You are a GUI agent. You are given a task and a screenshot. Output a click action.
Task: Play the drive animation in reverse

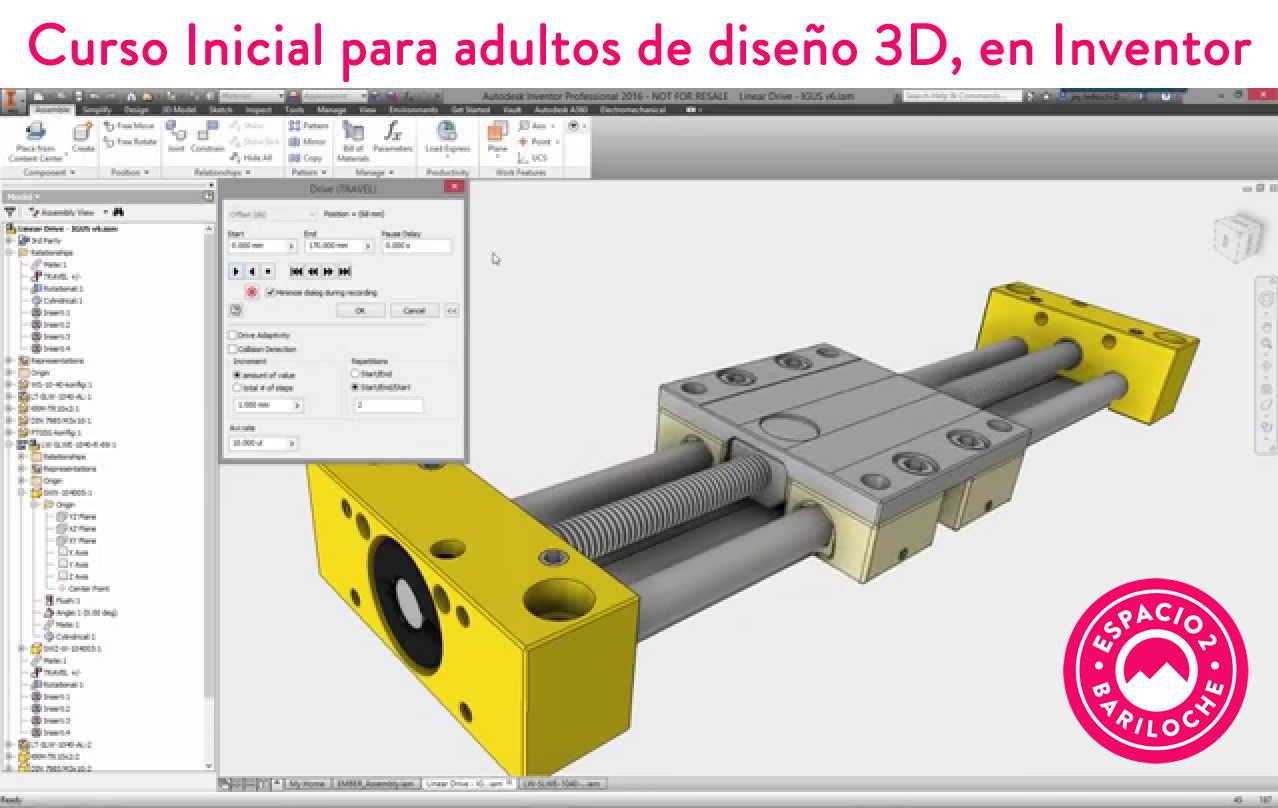point(252,271)
